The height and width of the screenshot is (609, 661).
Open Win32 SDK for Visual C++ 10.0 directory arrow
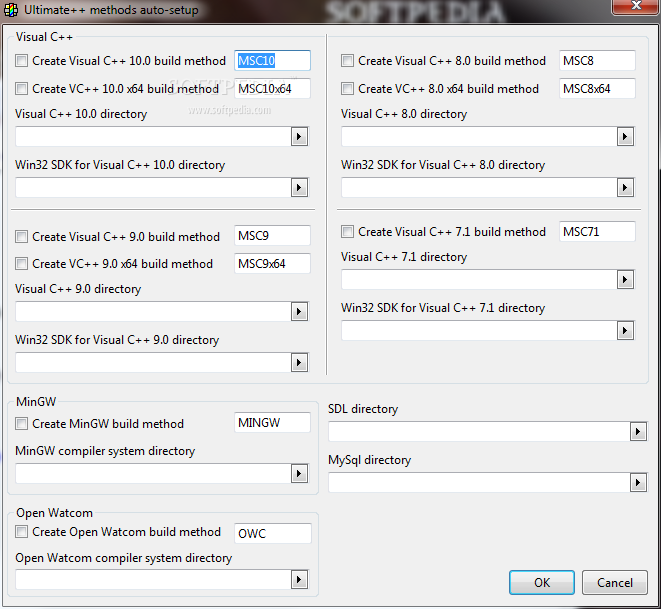click(299, 188)
